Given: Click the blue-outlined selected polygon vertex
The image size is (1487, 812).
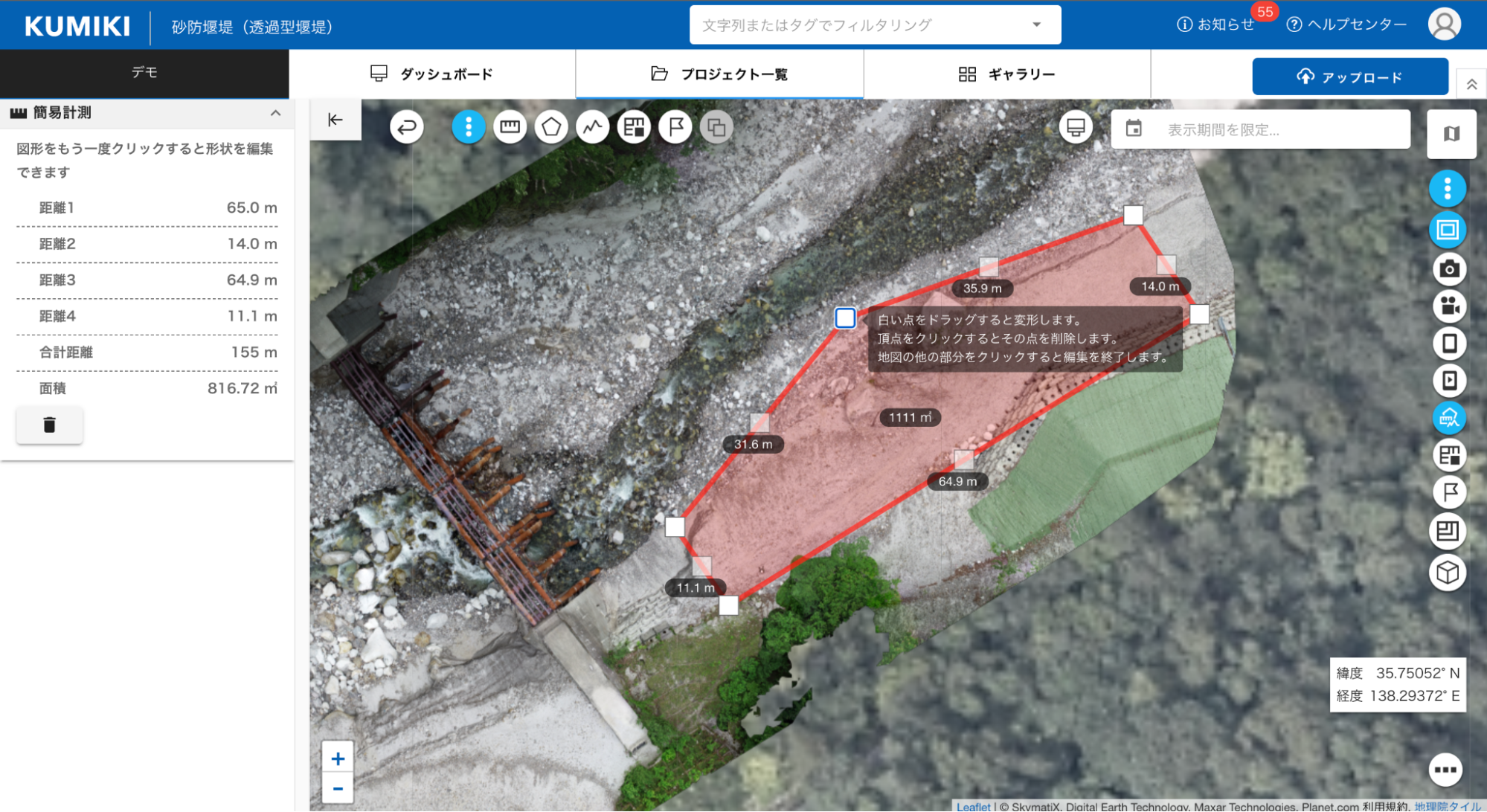Looking at the screenshot, I should (x=845, y=318).
